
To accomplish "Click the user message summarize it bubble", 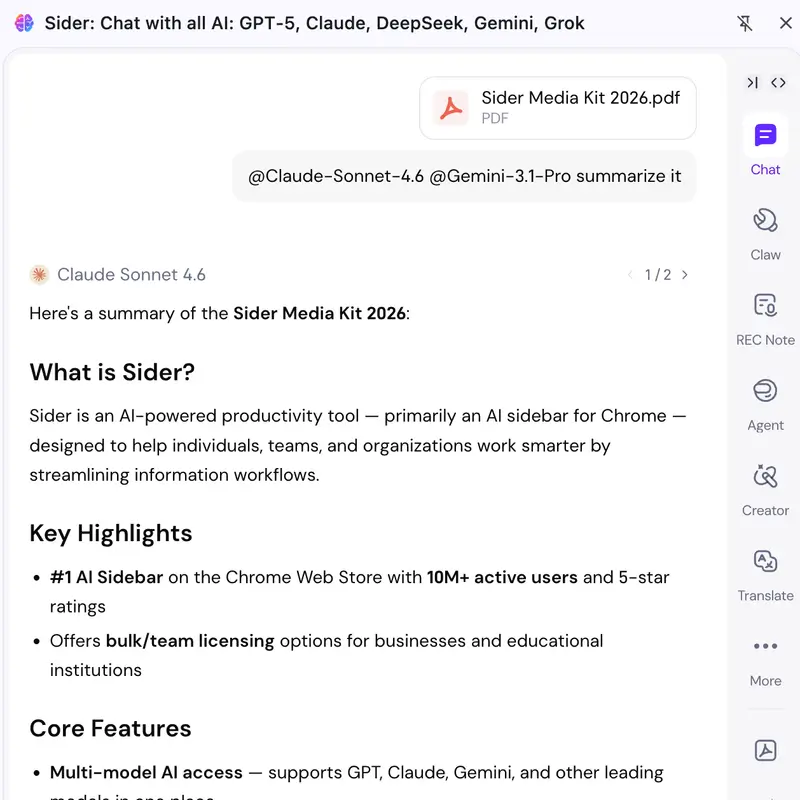I will click(x=464, y=176).
